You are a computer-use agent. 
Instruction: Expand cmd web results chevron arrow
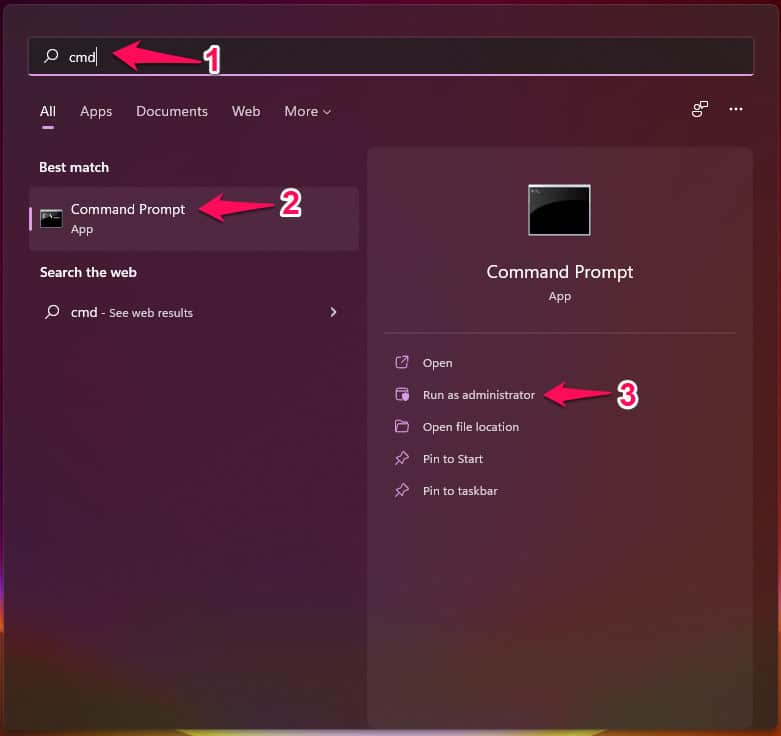333,312
